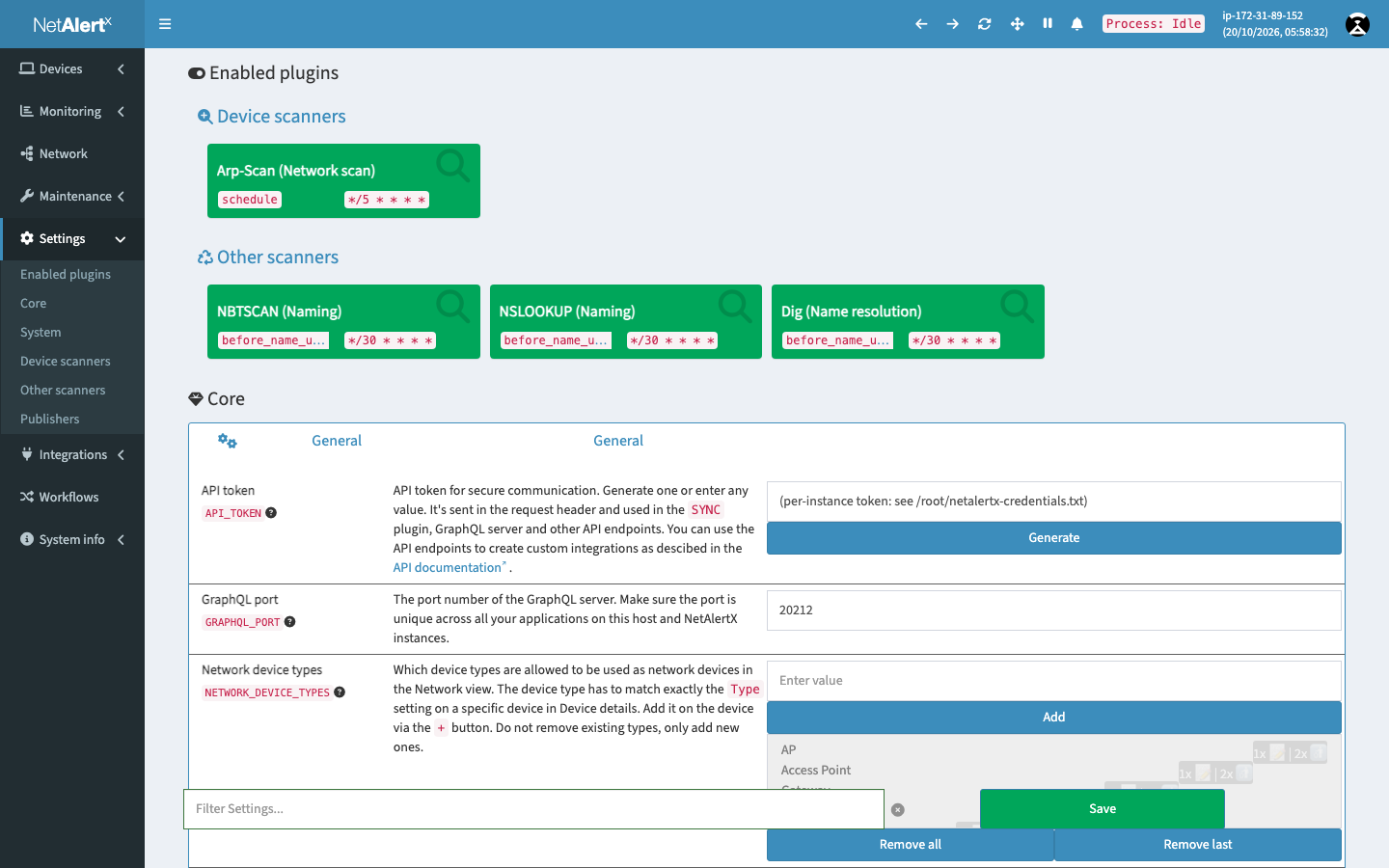Click the Core section gears icon
The image size is (1389, 868).
(228, 441)
